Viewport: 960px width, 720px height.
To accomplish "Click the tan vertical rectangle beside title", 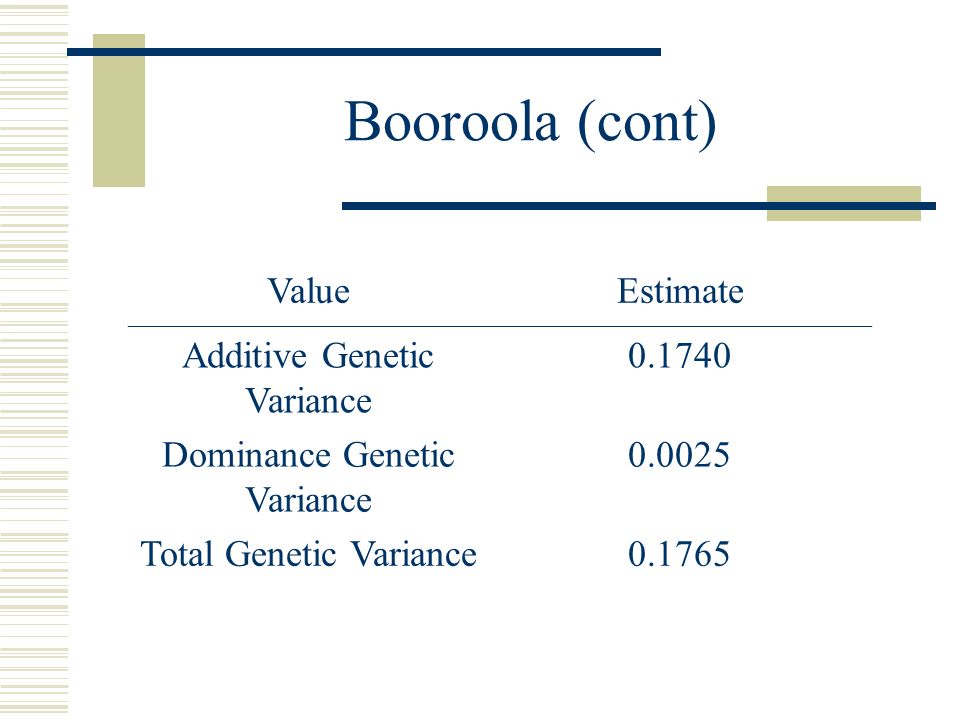I will pyautogui.click(x=119, y=110).
